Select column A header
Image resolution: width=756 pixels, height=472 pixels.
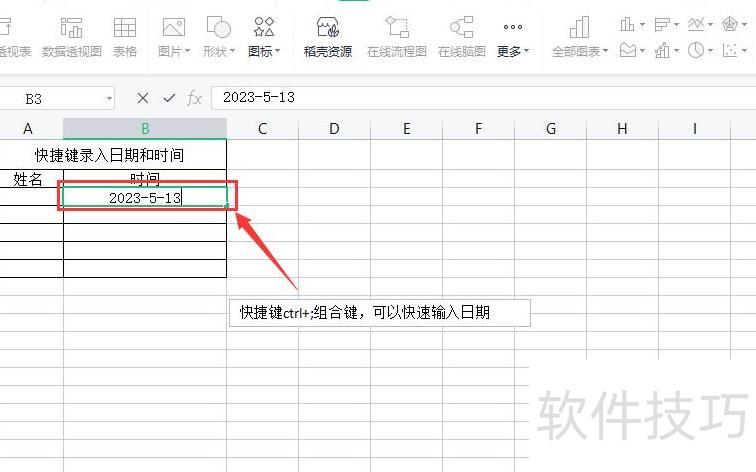31,129
